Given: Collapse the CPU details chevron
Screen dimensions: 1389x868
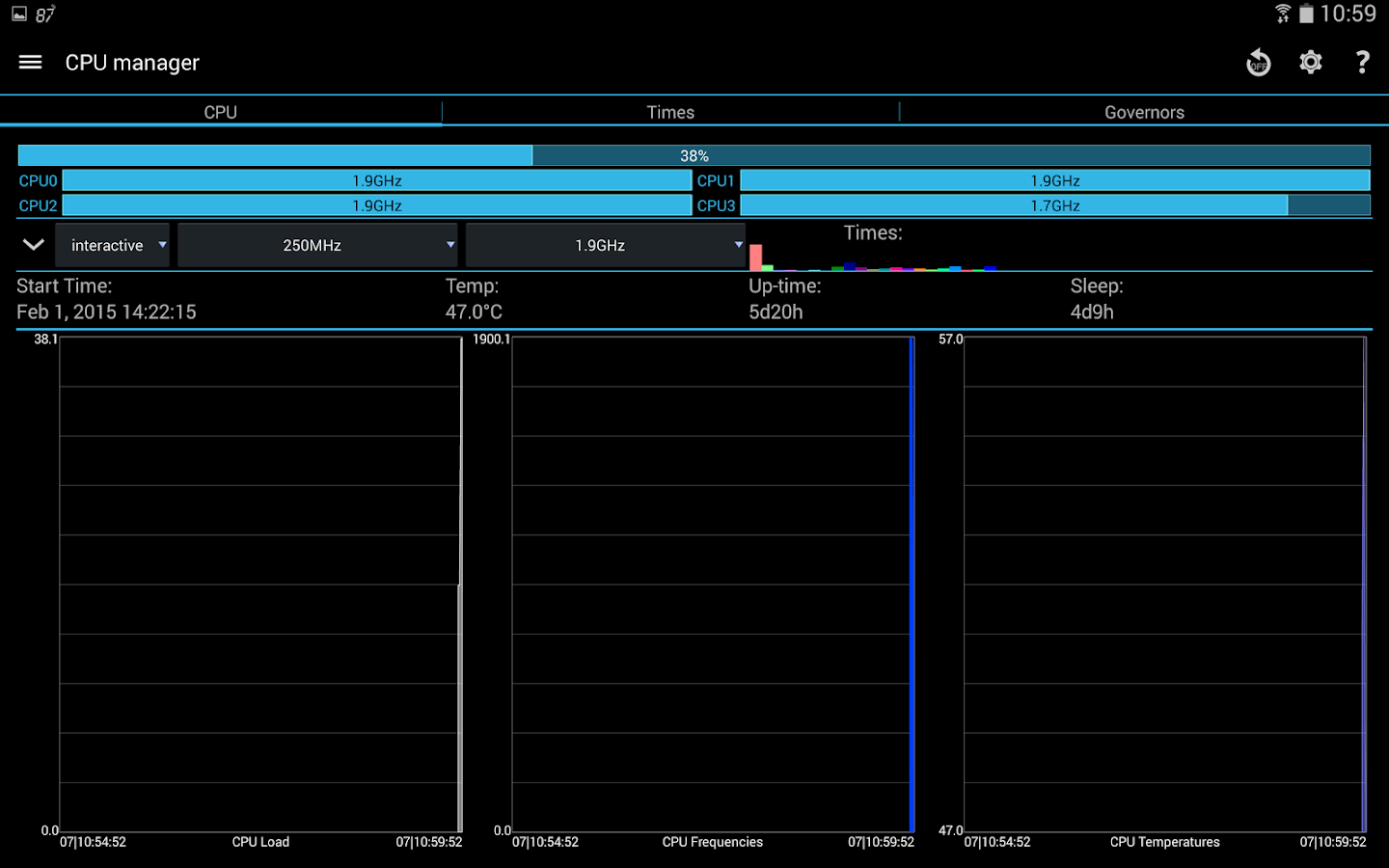Looking at the screenshot, I should click(34, 245).
